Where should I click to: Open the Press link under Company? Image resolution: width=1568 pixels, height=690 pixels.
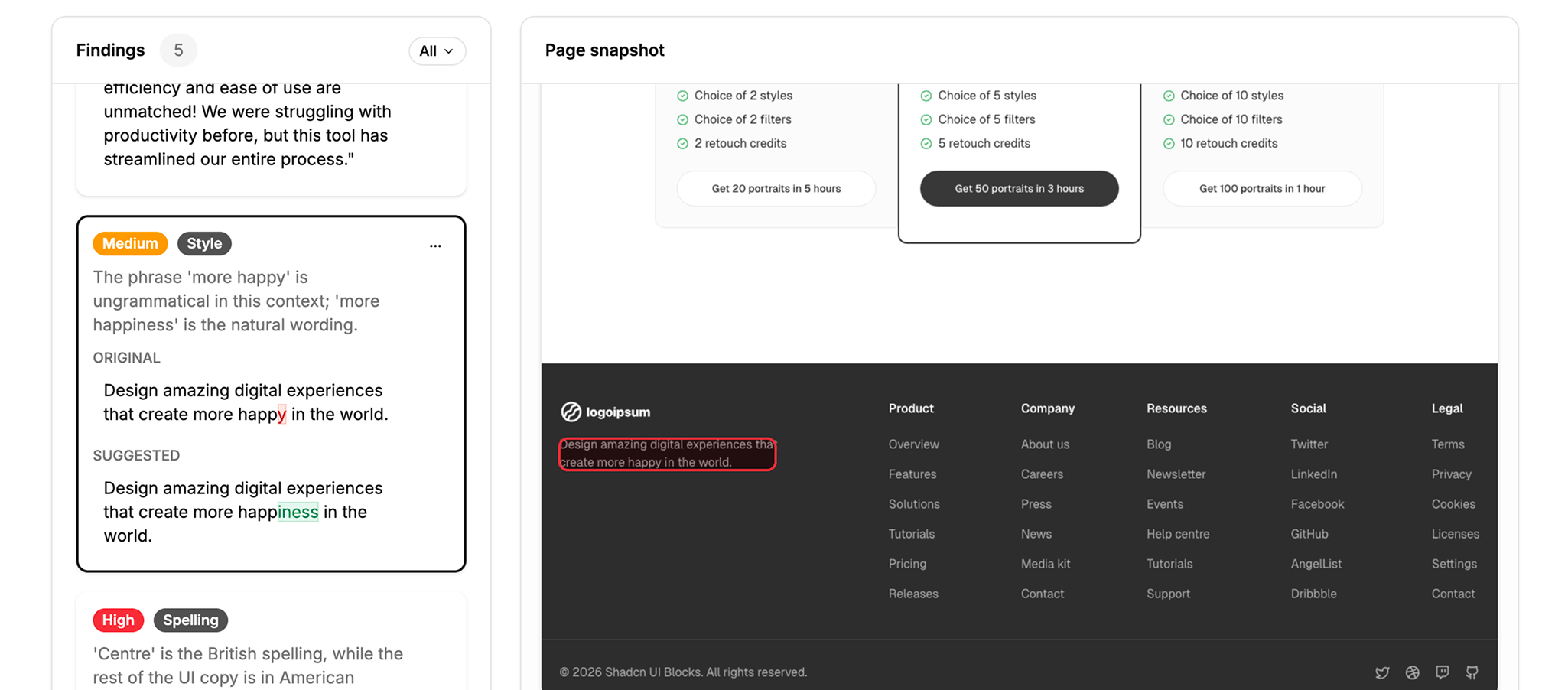point(1036,504)
